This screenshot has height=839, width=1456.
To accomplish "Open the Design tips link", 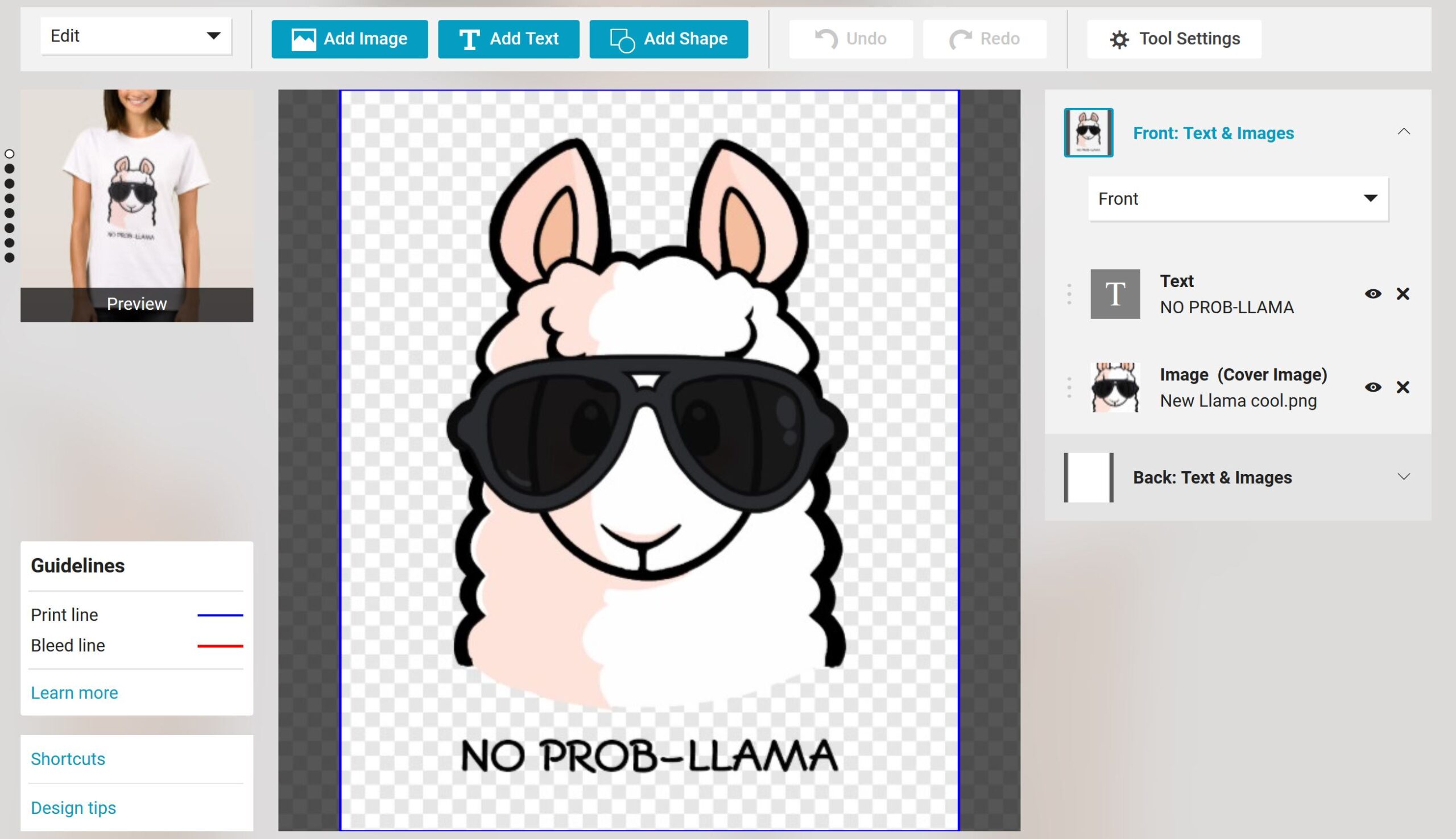I will pos(73,808).
